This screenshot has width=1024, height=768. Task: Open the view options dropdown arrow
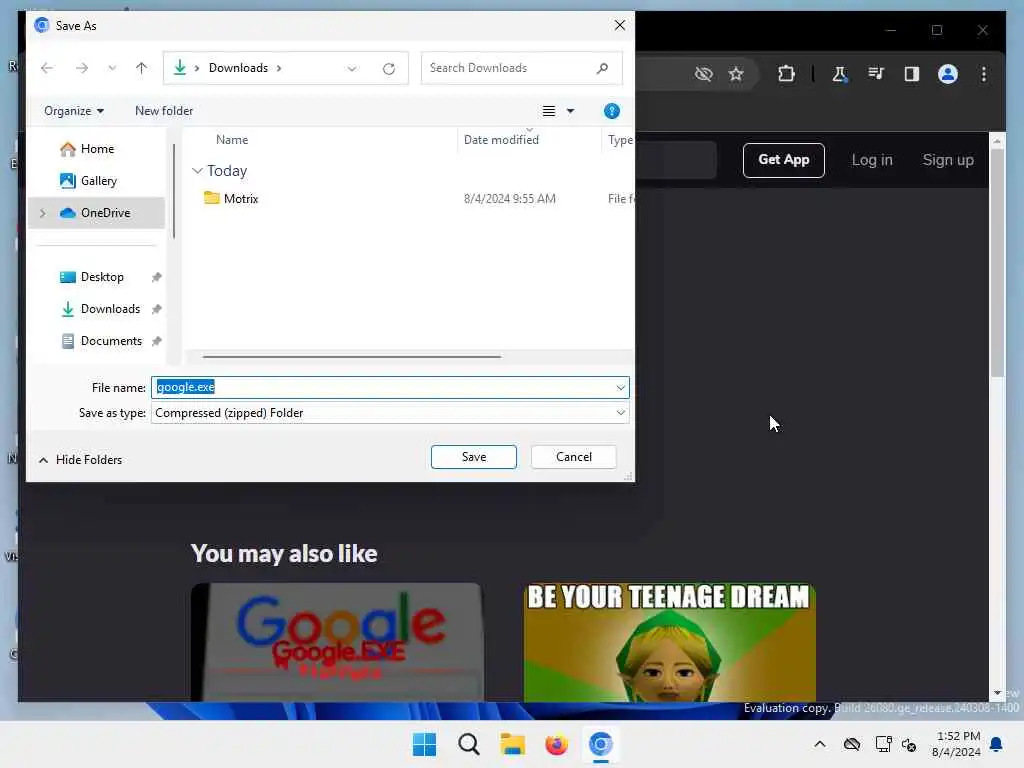(570, 111)
